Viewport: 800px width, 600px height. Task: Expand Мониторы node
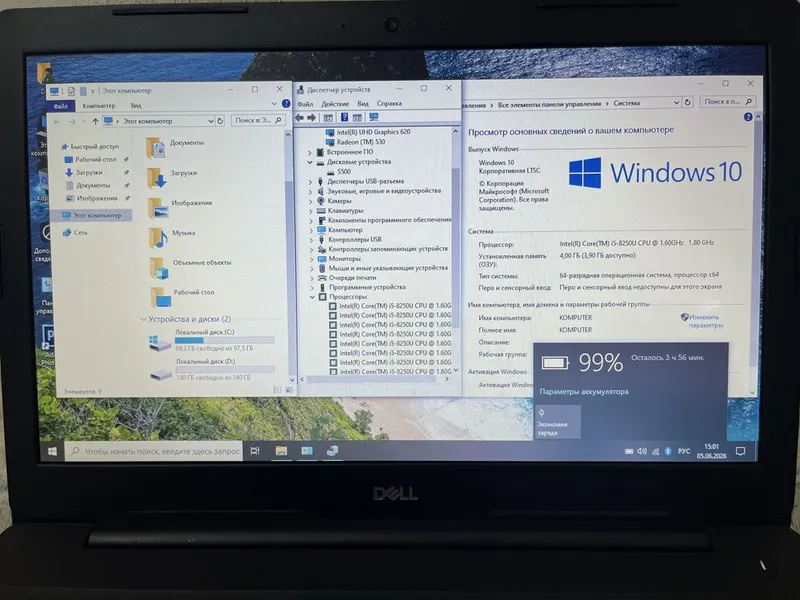[x=312, y=259]
